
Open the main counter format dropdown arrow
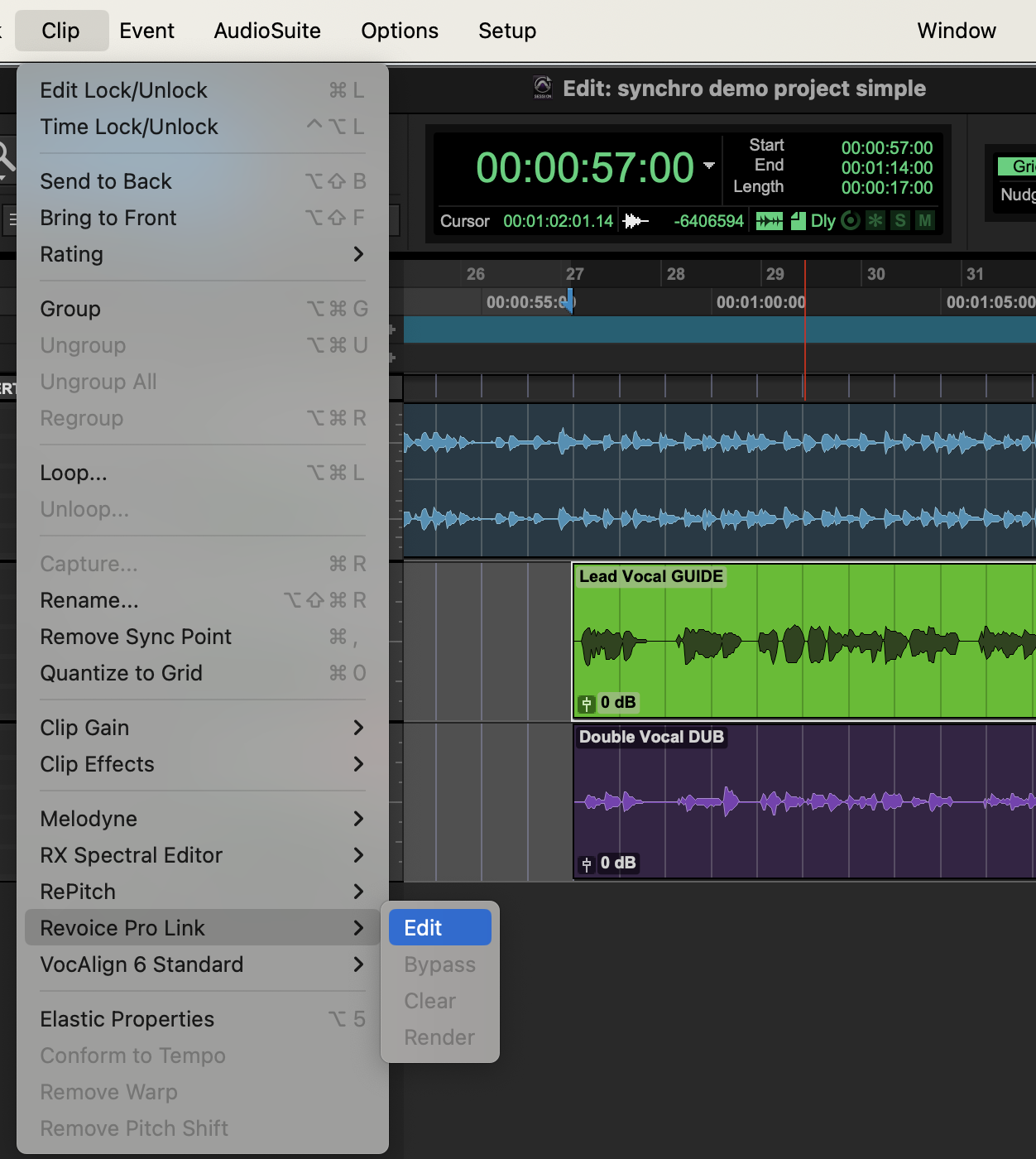(709, 166)
